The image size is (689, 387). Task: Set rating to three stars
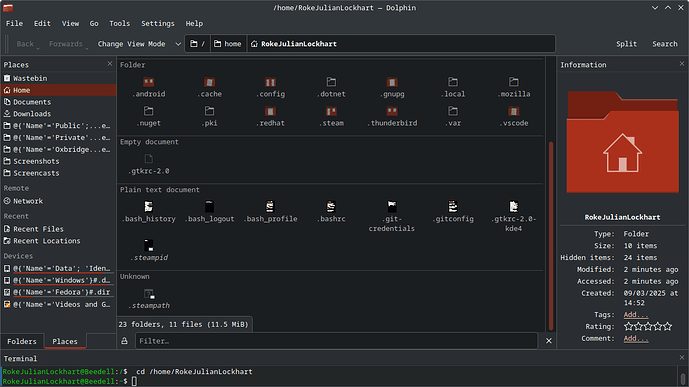648,326
